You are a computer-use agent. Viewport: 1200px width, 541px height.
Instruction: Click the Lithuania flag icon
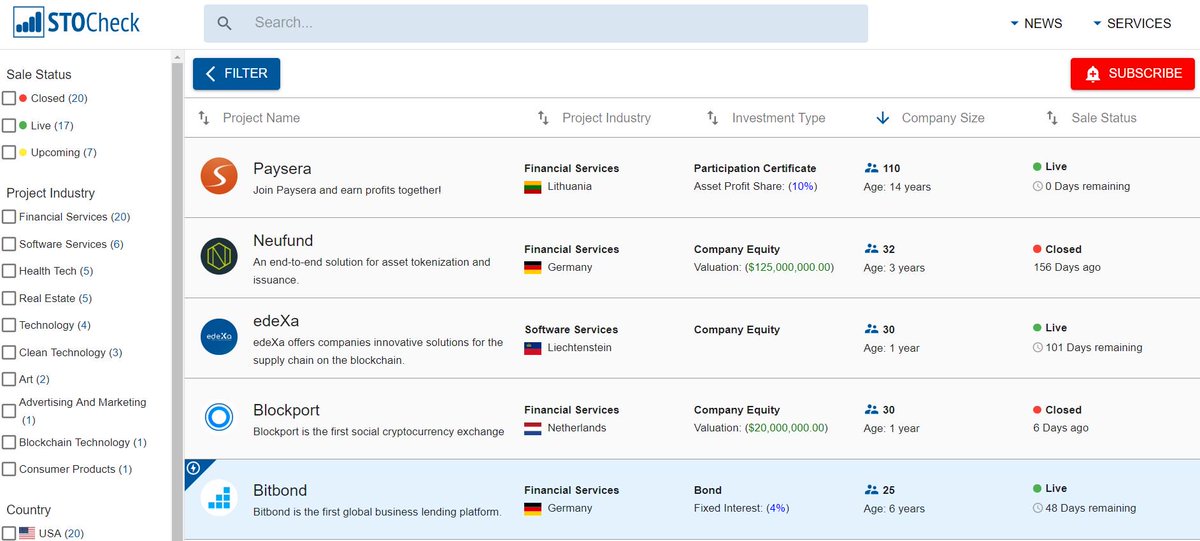533,187
